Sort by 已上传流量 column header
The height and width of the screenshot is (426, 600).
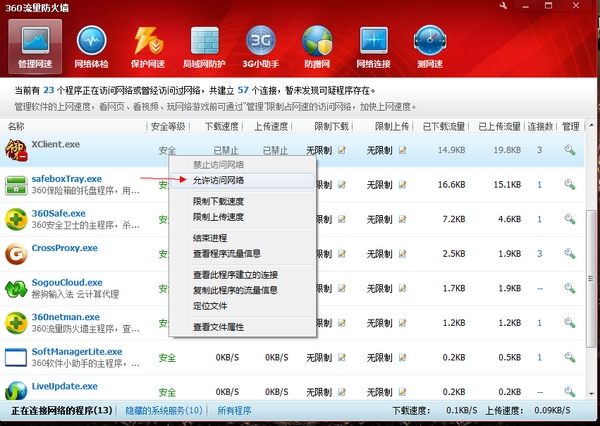click(x=499, y=126)
